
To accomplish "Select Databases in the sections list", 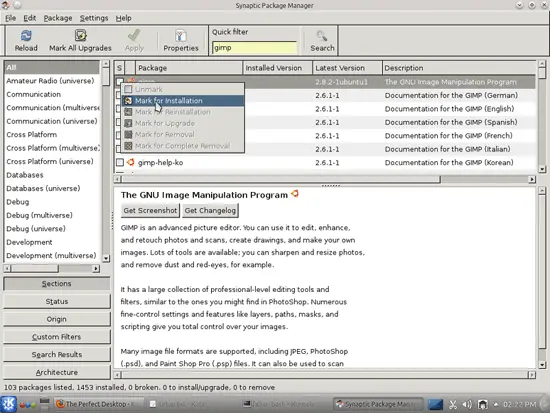I will [25, 175].
